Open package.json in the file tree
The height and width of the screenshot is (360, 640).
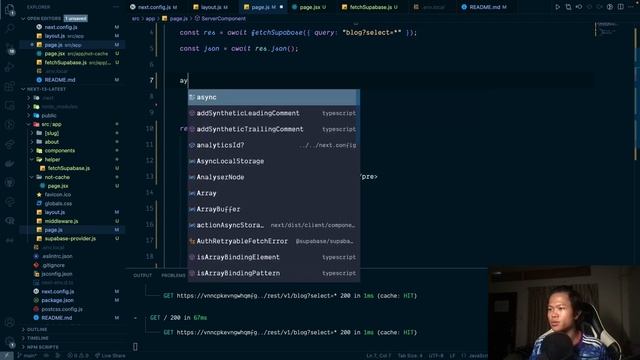58,300
